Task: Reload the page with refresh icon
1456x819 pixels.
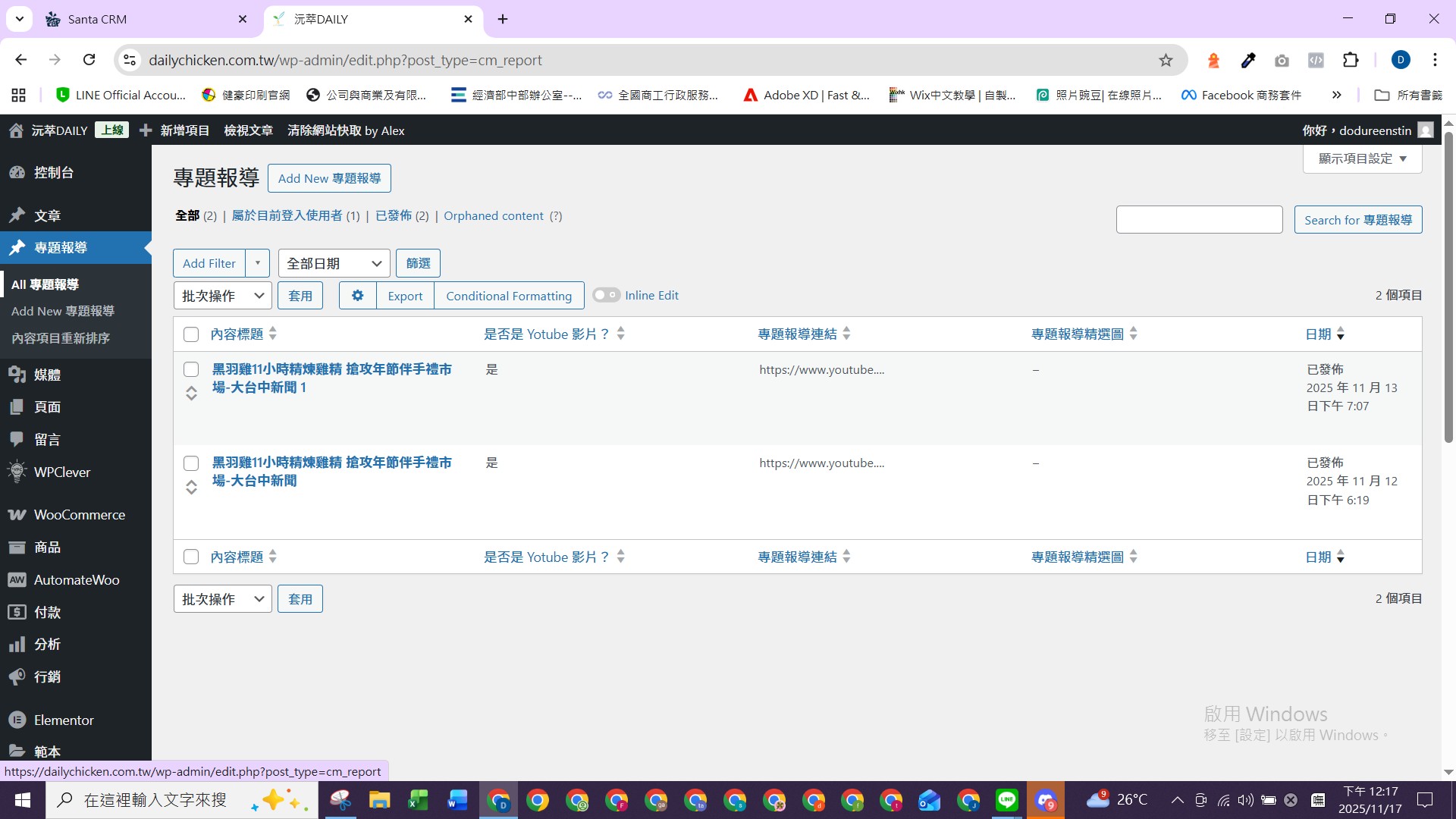Action: click(89, 60)
